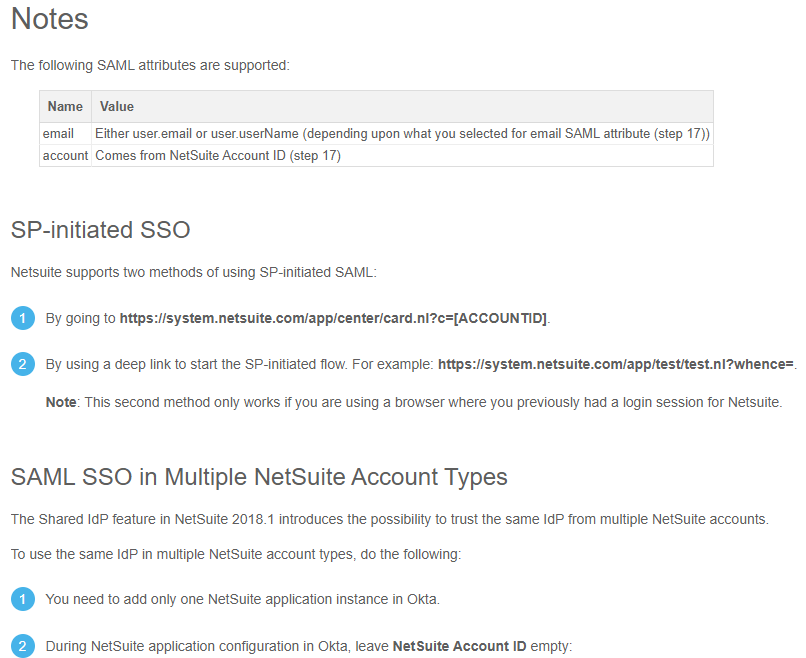Screen dimensions: 806x658
Task: Click the email attribute value description cell
Action: click(x=402, y=133)
